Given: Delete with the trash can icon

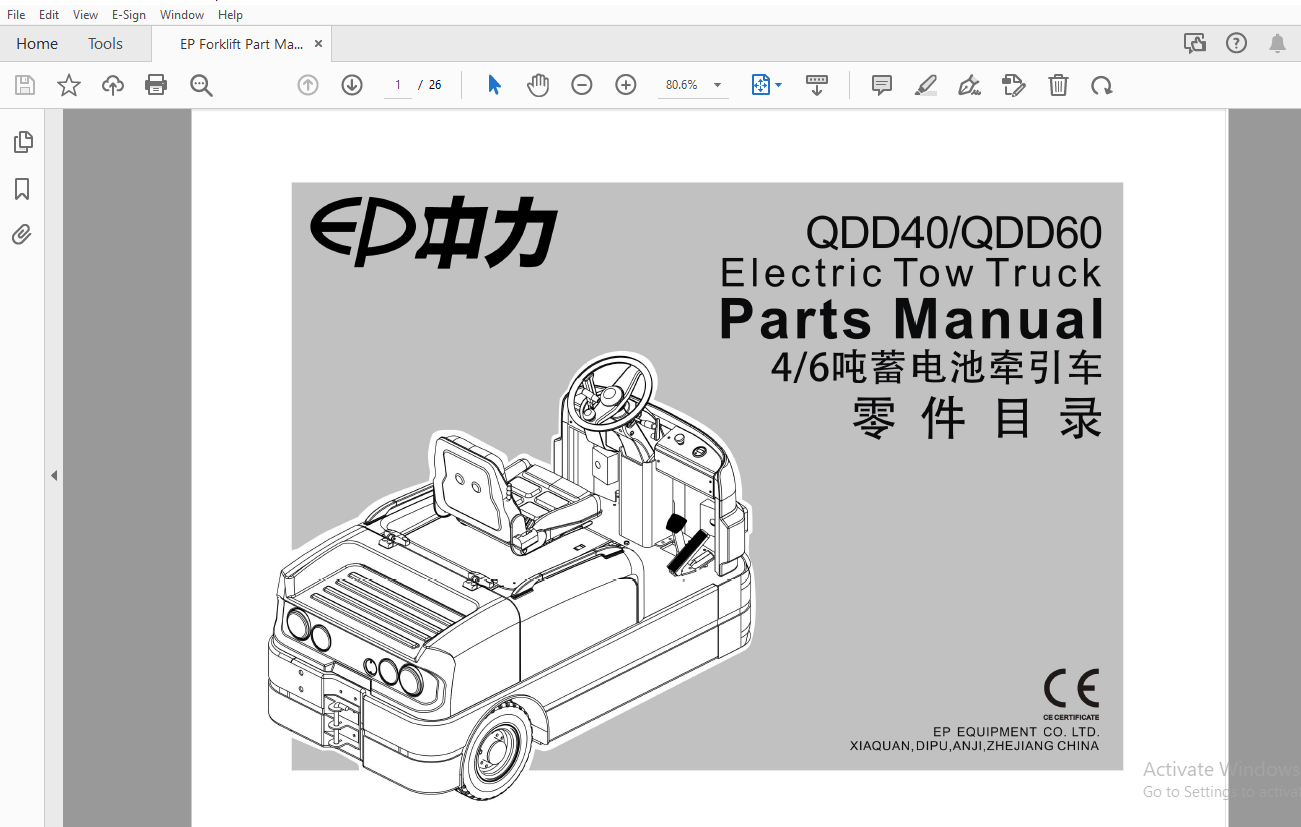Looking at the screenshot, I should (x=1058, y=85).
